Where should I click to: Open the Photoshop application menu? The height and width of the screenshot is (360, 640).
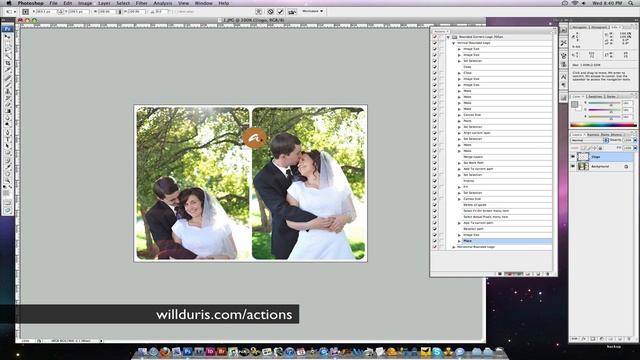point(30,3)
